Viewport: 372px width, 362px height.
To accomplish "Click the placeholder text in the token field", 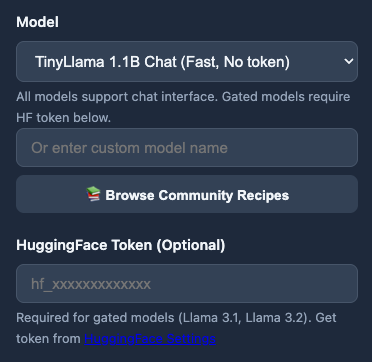I will (x=91, y=284).
